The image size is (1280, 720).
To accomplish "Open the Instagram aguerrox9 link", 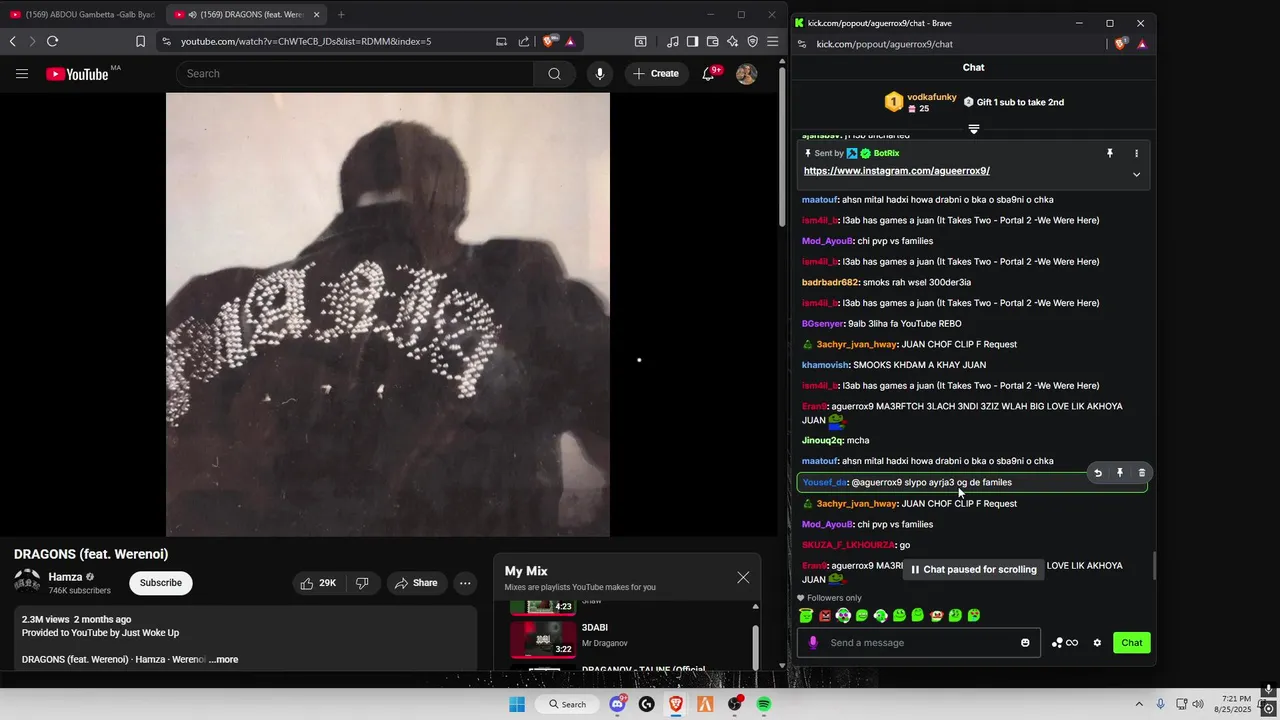I will tap(897, 171).
